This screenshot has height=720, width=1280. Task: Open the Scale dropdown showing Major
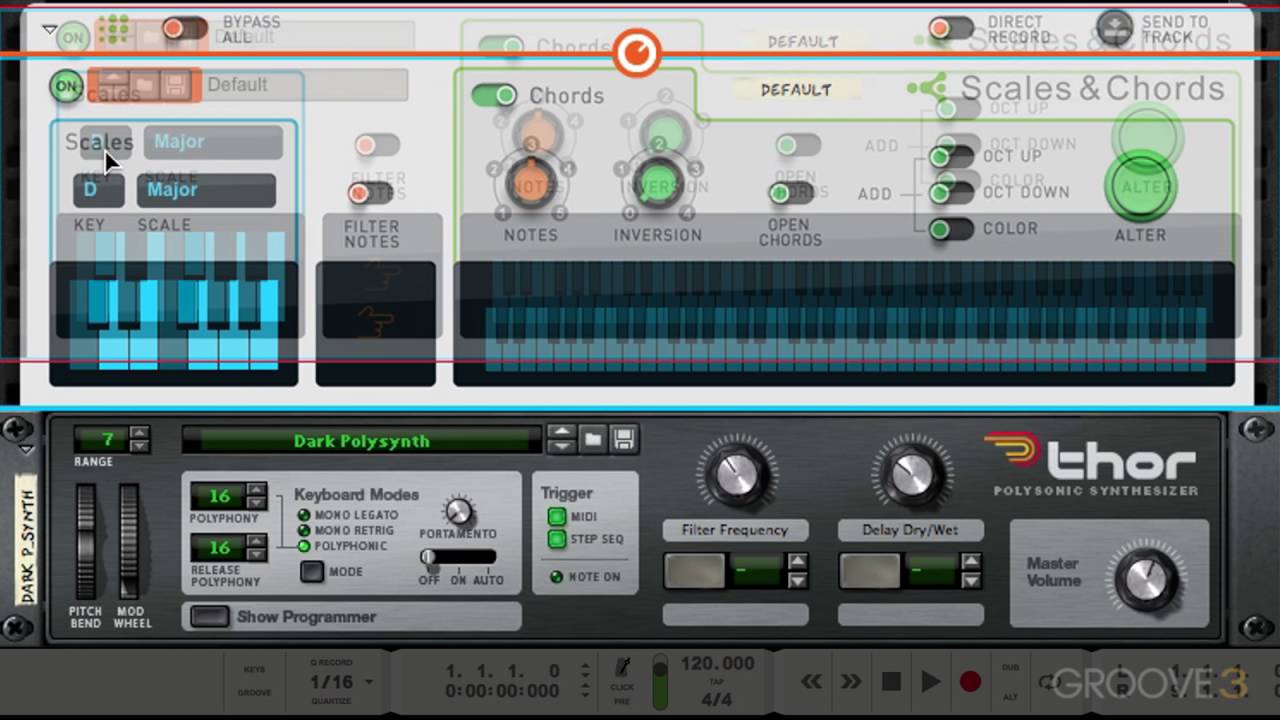[206, 190]
